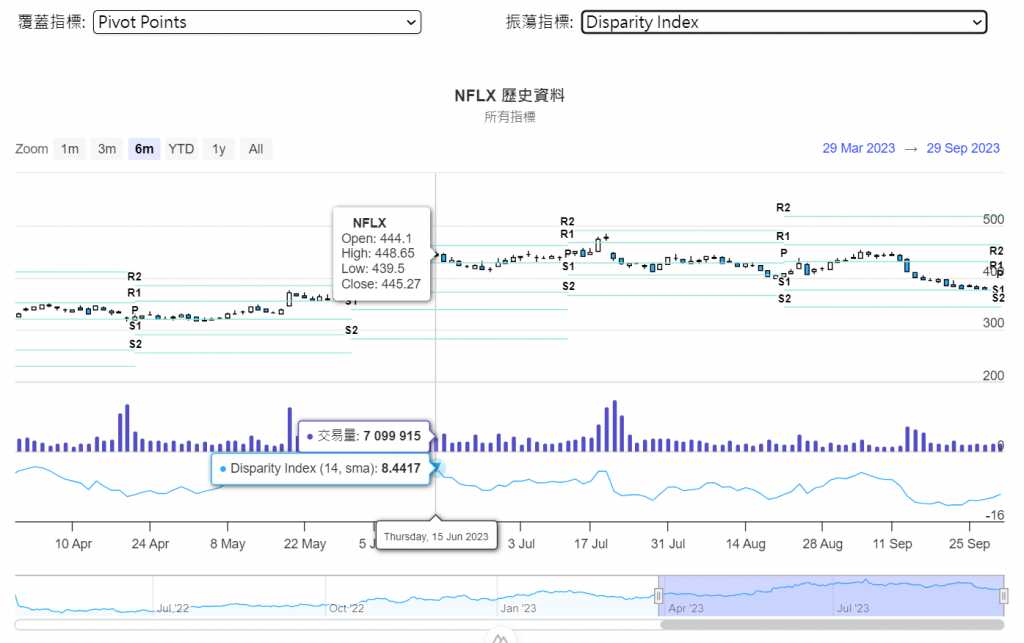Click the Open: 444.1 tooltip value

tap(376, 238)
